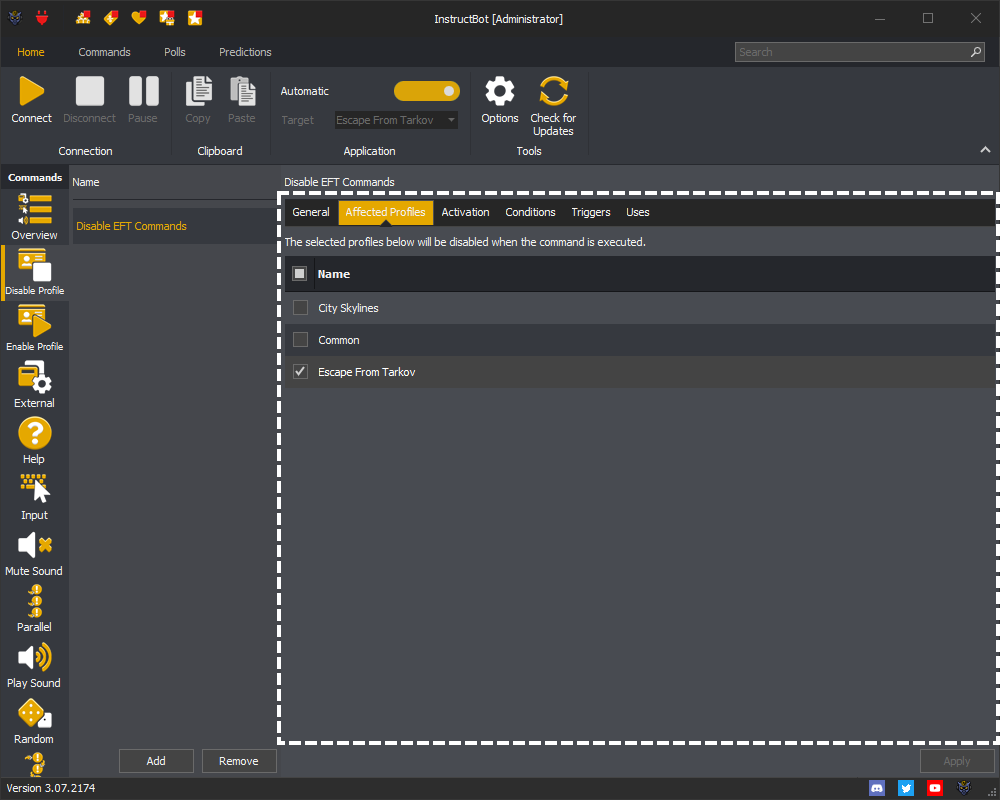Collapse the ribbon with the chevron arrow
The image size is (1000, 800).
point(985,149)
